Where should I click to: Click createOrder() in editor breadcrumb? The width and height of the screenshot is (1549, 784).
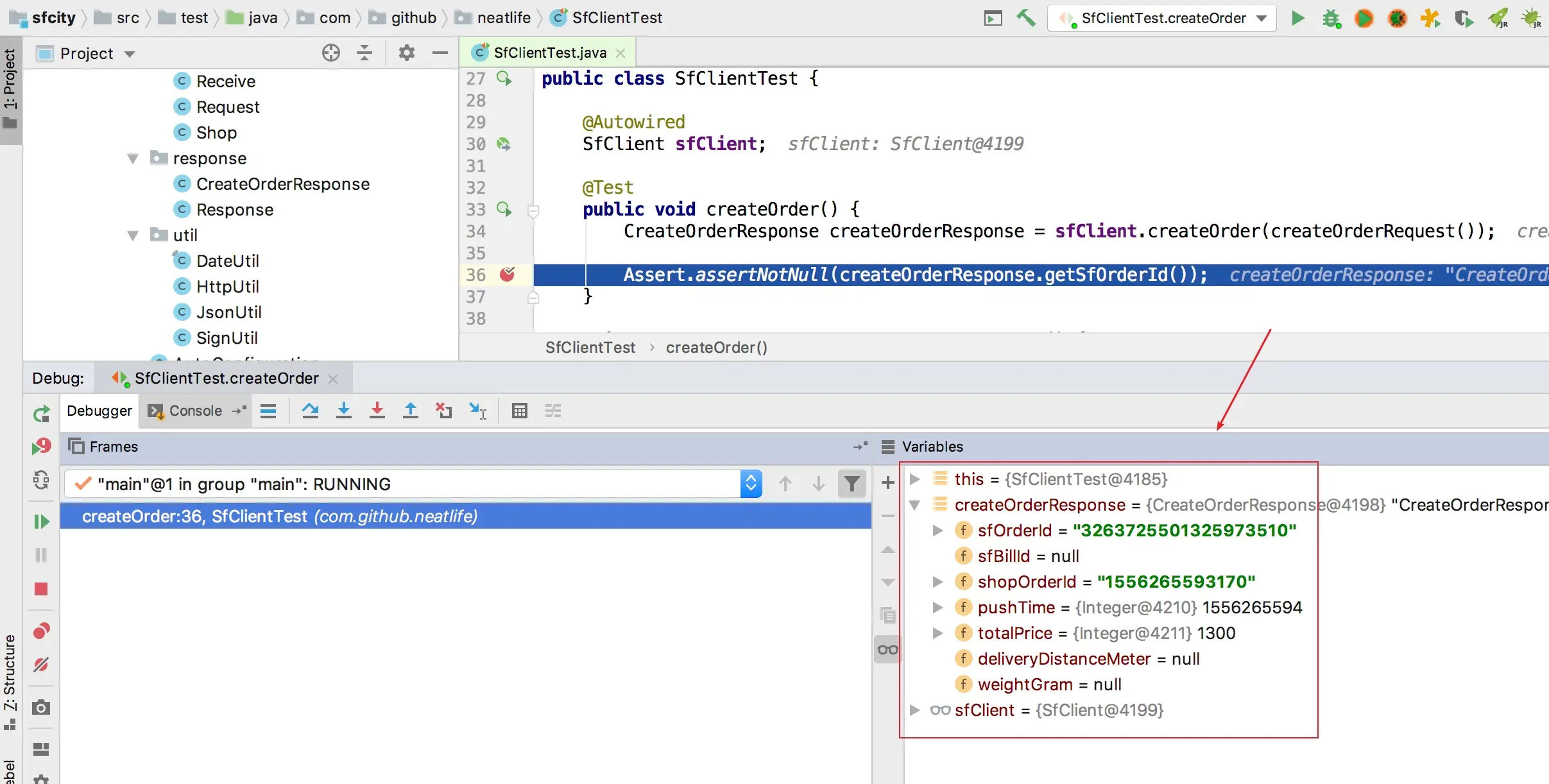click(x=716, y=348)
